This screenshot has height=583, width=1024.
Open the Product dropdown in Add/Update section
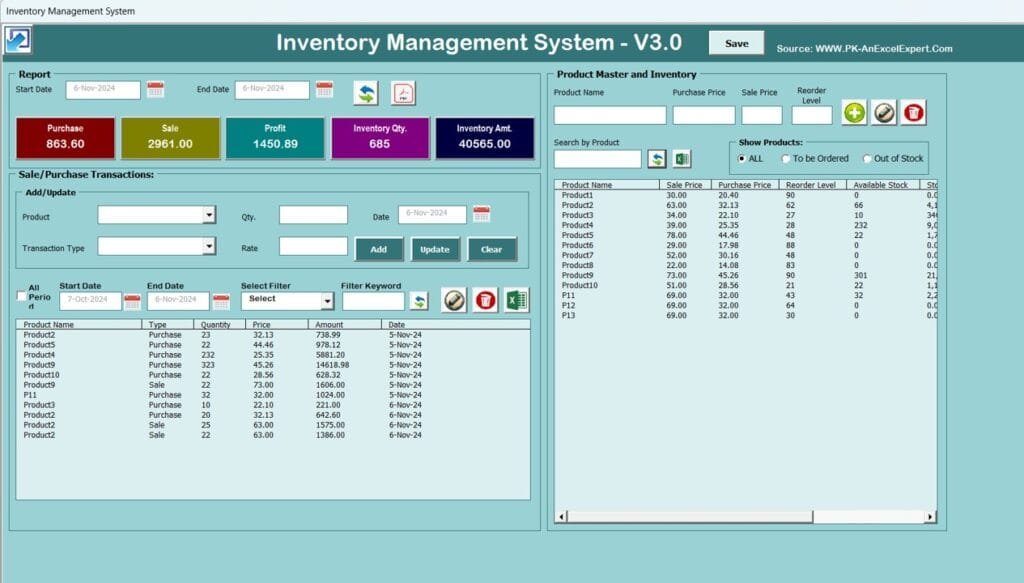pyautogui.click(x=210, y=215)
